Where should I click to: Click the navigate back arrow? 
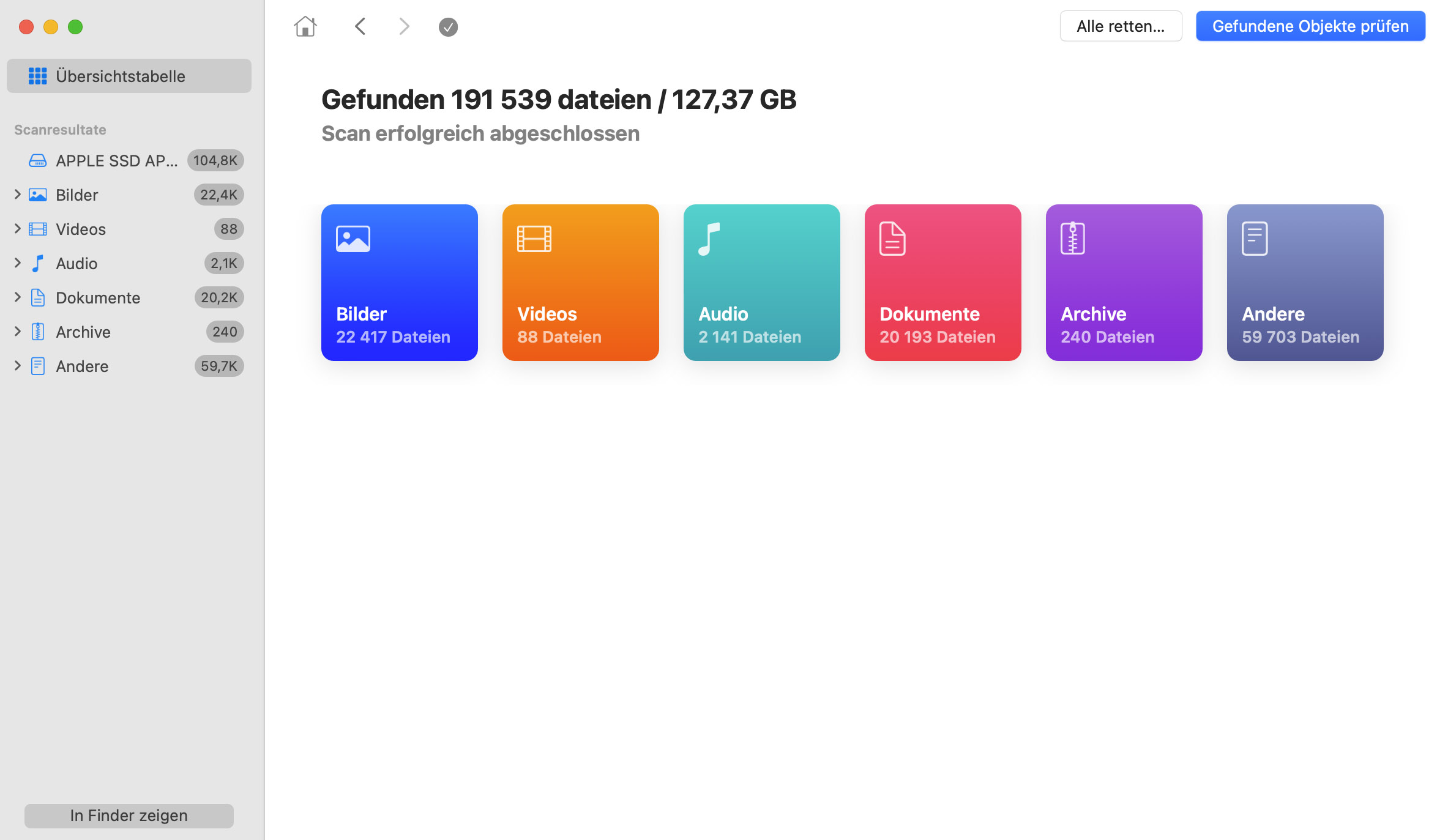pyautogui.click(x=361, y=27)
